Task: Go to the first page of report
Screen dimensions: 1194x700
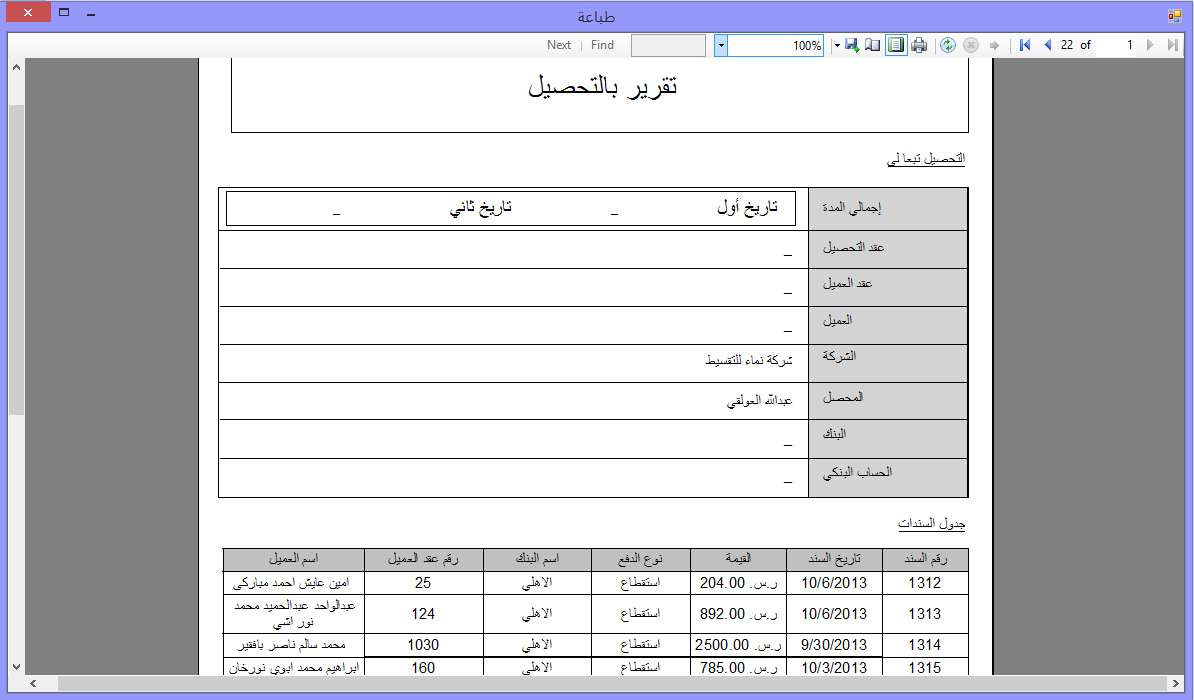Action: [x=1025, y=45]
